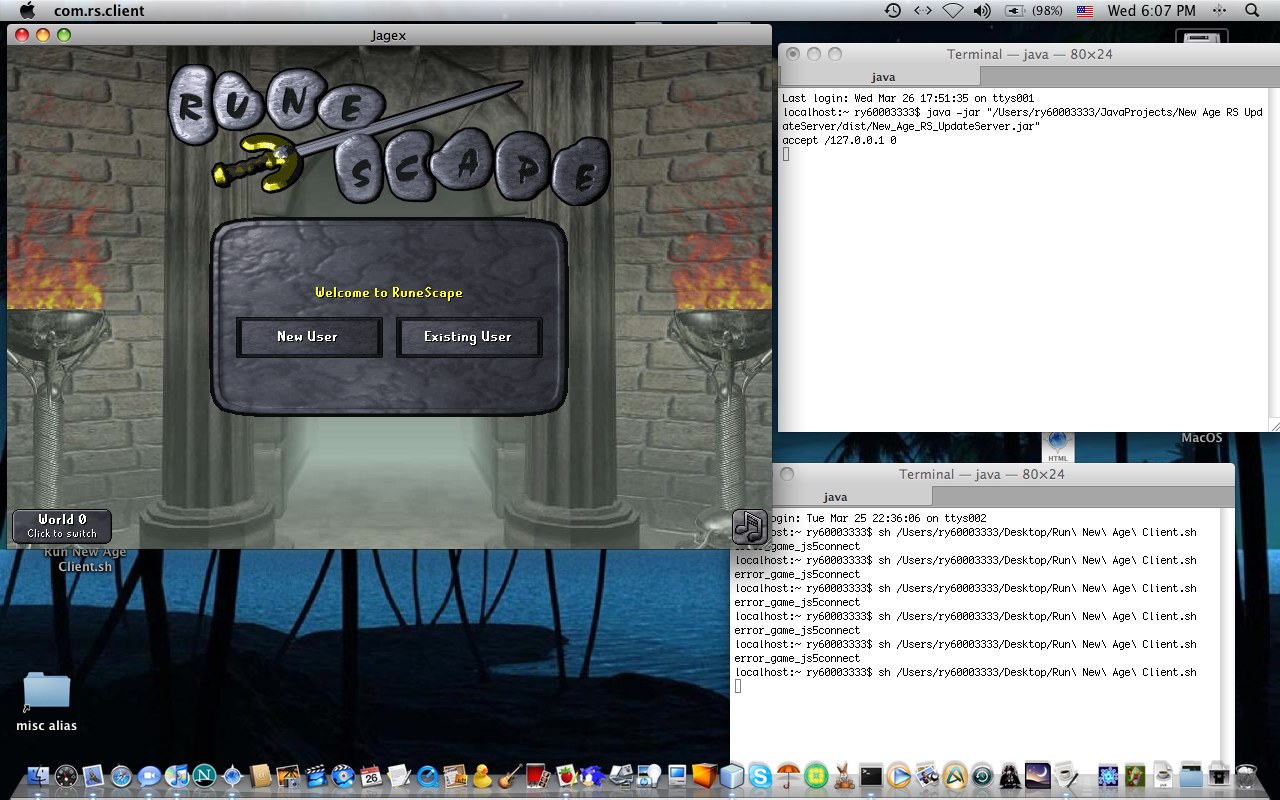Click the Jagex window title bar
1280x800 pixels.
tap(388, 35)
